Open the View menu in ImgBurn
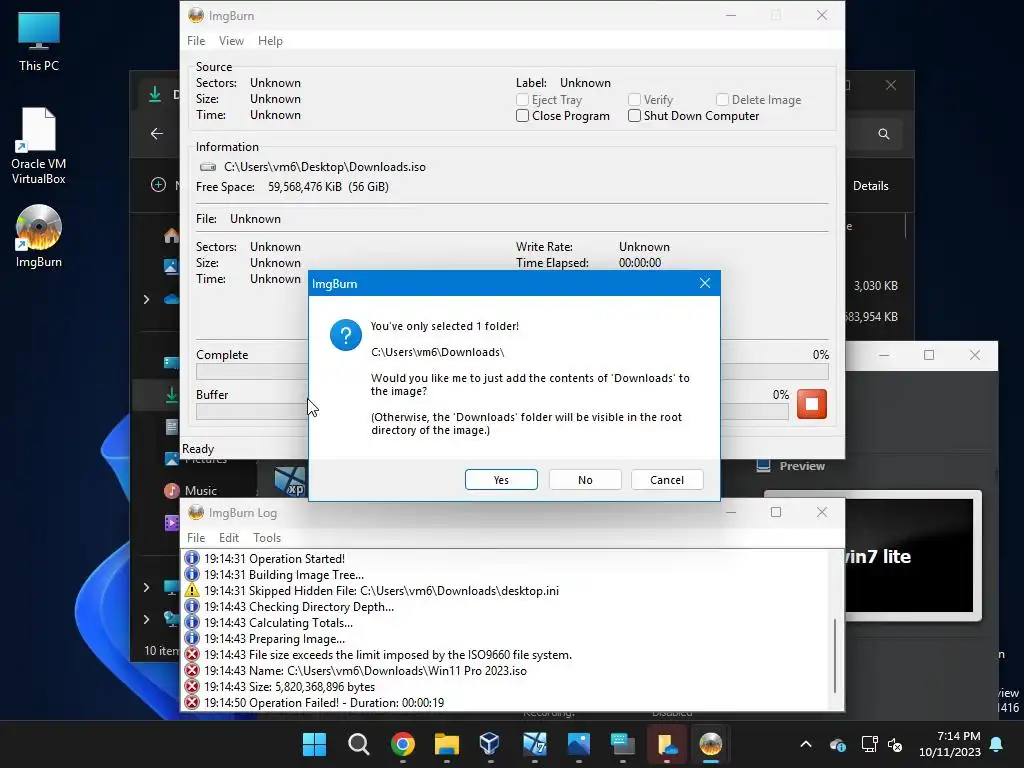Viewport: 1024px width, 768px height. [231, 40]
